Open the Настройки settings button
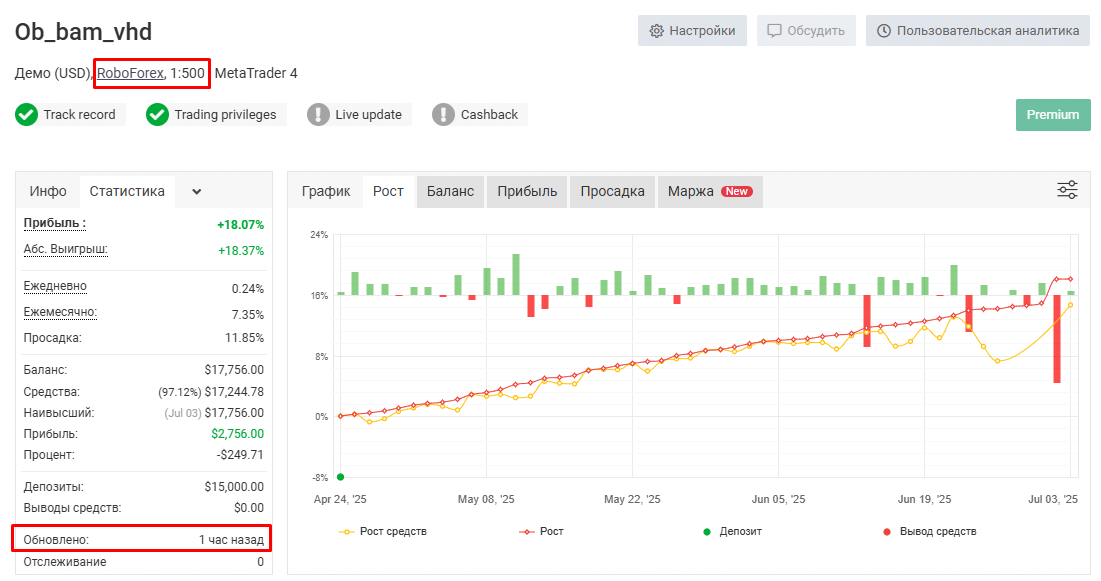Image resolution: width=1101 pixels, height=581 pixels. [692, 31]
